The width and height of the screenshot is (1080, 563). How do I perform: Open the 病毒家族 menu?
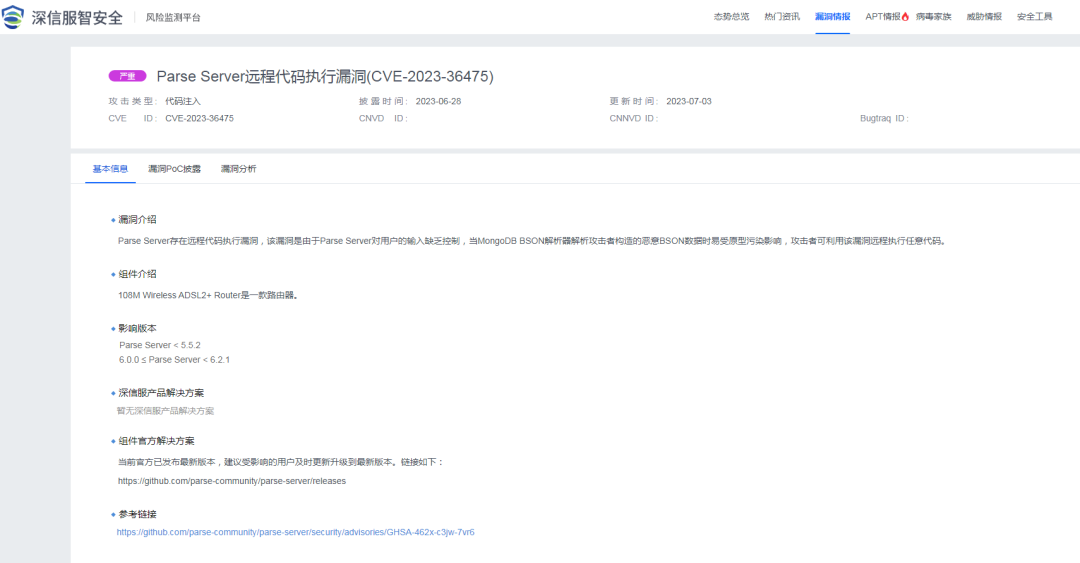pos(933,17)
